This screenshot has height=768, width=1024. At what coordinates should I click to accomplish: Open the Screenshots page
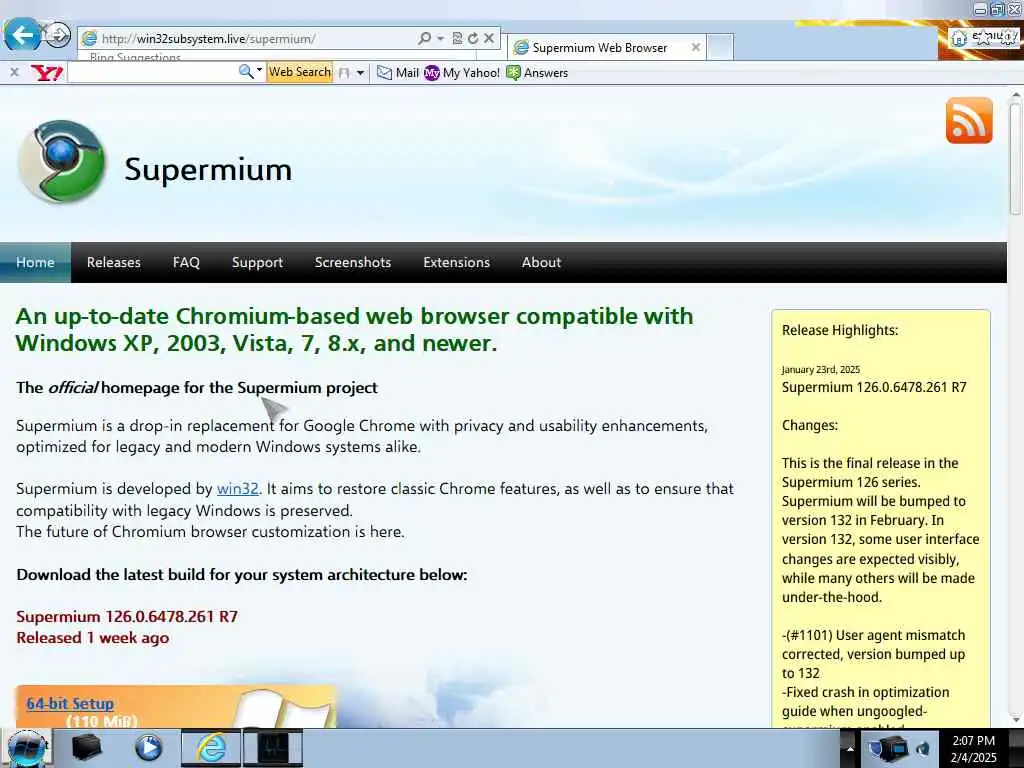point(353,263)
